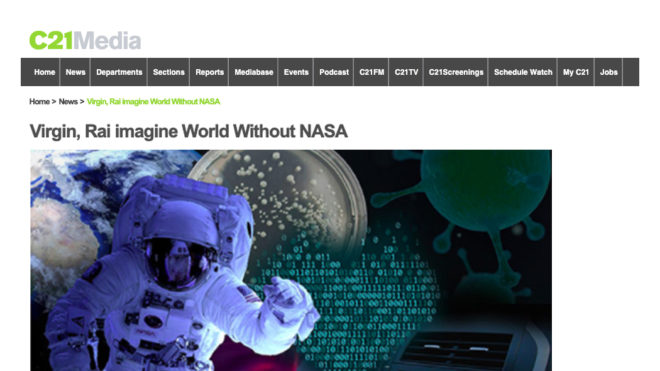Click the green article title breadcrumb

(x=153, y=101)
